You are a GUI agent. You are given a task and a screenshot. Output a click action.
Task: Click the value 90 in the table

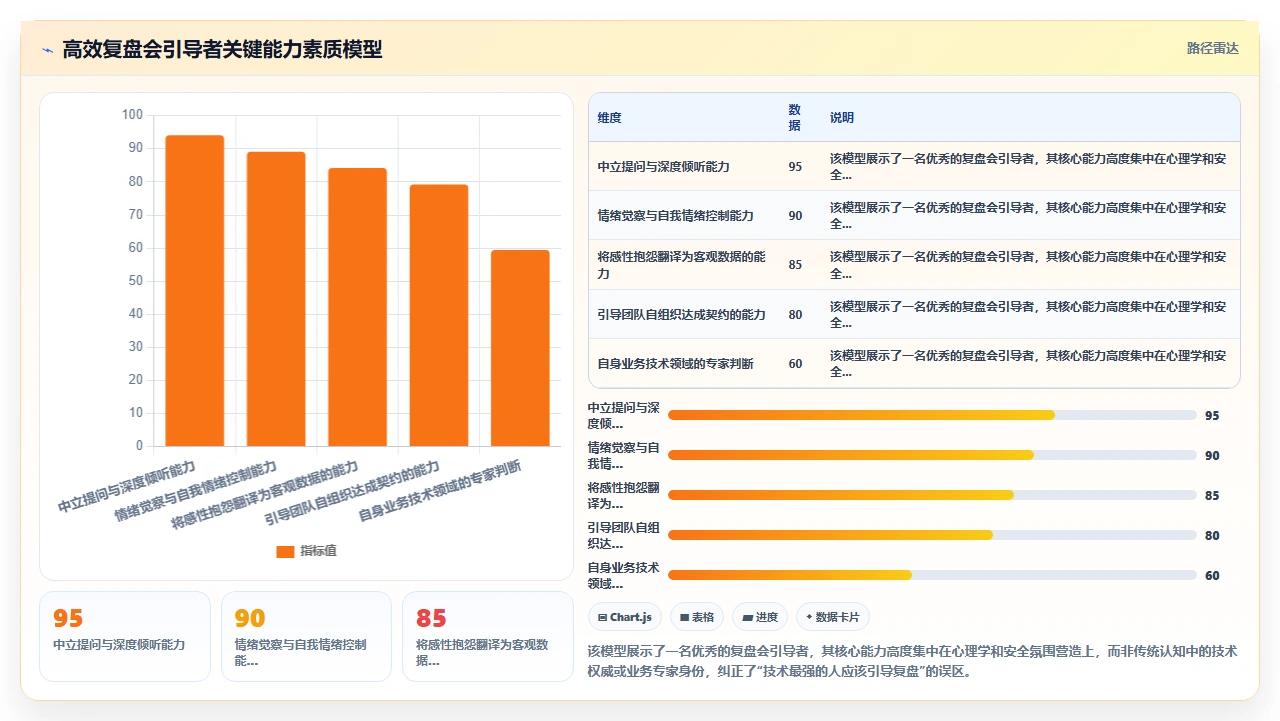click(x=795, y=216)
